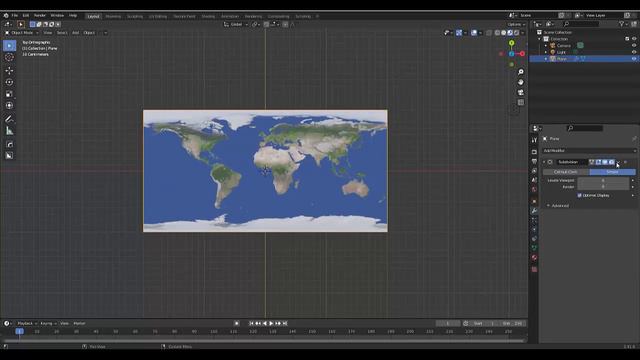Toggle Collection visibility eye in outliner
This screenshot has height=360, width=640.
click(x=634, y=39)
